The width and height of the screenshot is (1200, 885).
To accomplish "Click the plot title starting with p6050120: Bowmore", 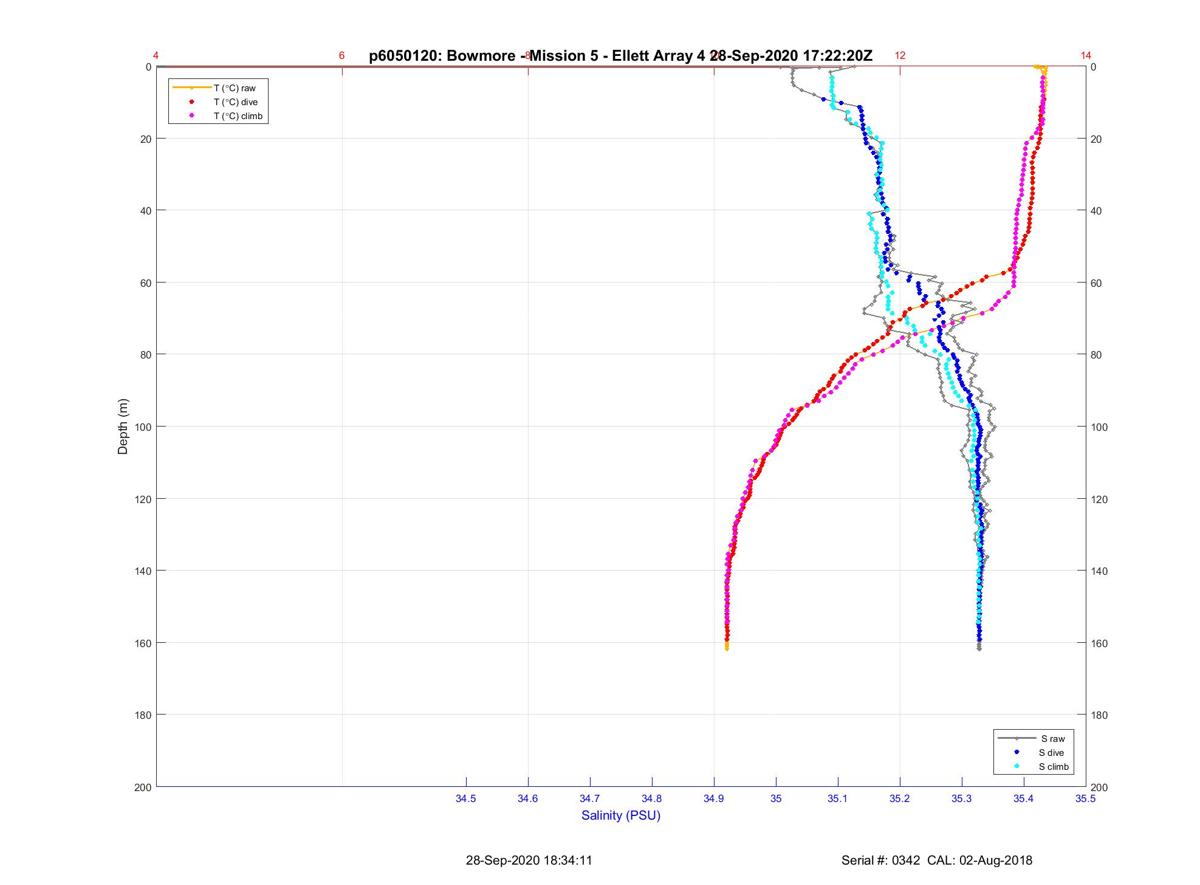I will [621, 55].
